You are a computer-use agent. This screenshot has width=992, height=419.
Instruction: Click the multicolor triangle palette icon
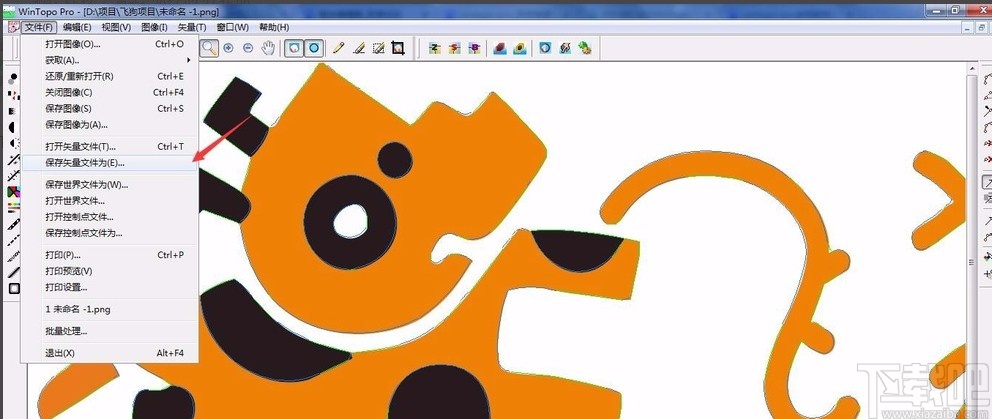coord(13,192)
